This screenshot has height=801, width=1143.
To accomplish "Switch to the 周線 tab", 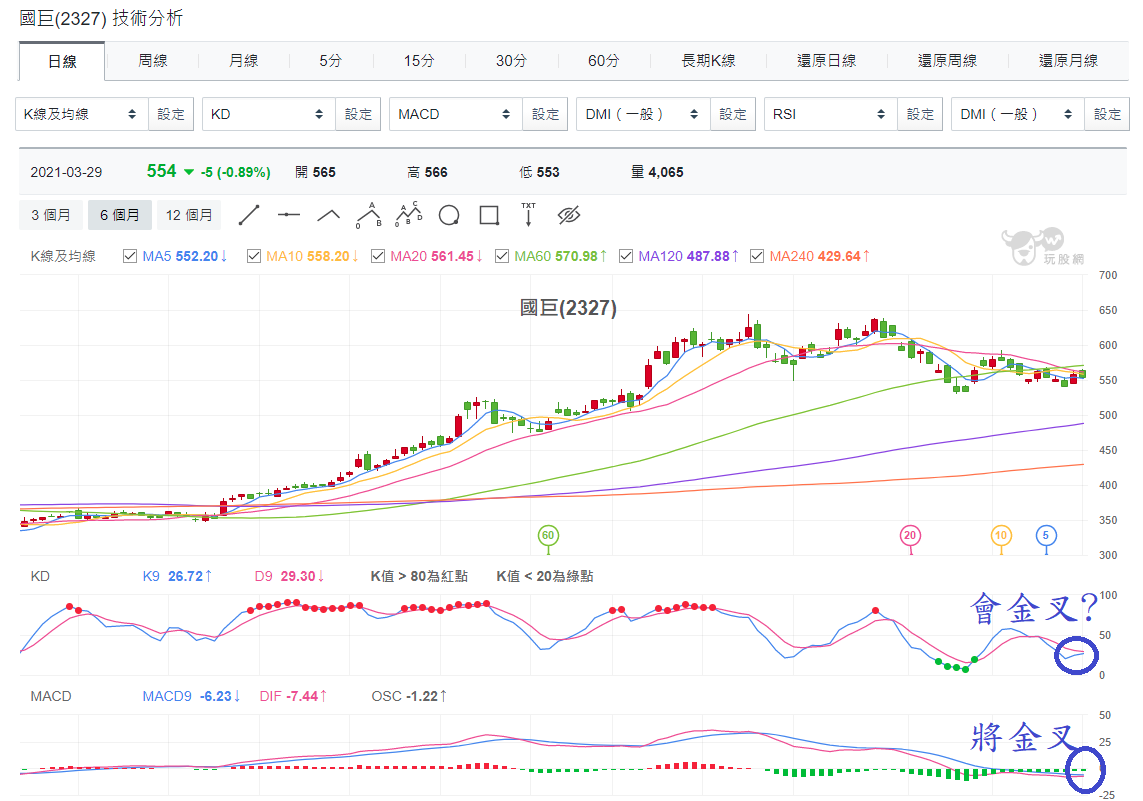I will pyautogui.click(x=152, y=60).
